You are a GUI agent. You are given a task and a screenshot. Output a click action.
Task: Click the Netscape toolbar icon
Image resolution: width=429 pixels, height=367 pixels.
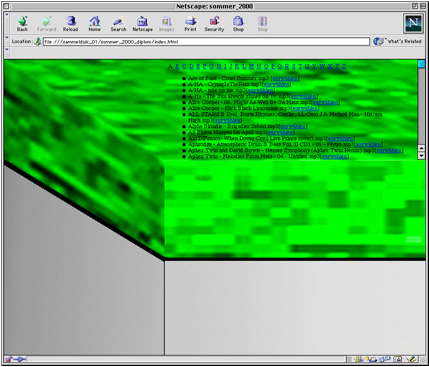[x=142, y=23]
